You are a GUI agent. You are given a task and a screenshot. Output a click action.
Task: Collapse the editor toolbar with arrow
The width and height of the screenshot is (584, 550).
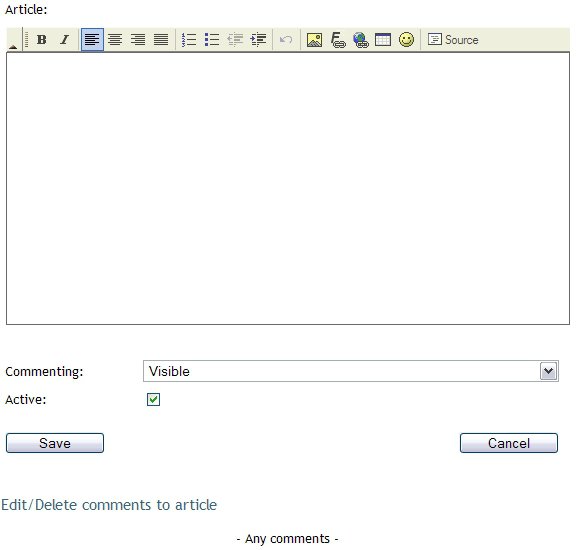(x=13, y=46)
